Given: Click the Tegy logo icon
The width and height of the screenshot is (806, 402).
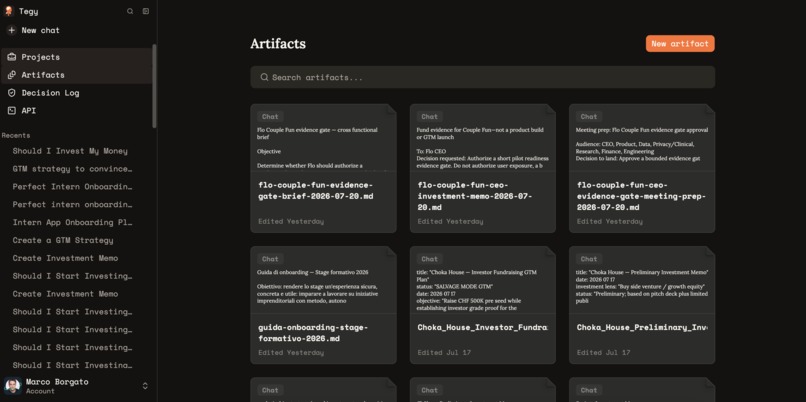Looking at the screenshot, I should (9, 11).
